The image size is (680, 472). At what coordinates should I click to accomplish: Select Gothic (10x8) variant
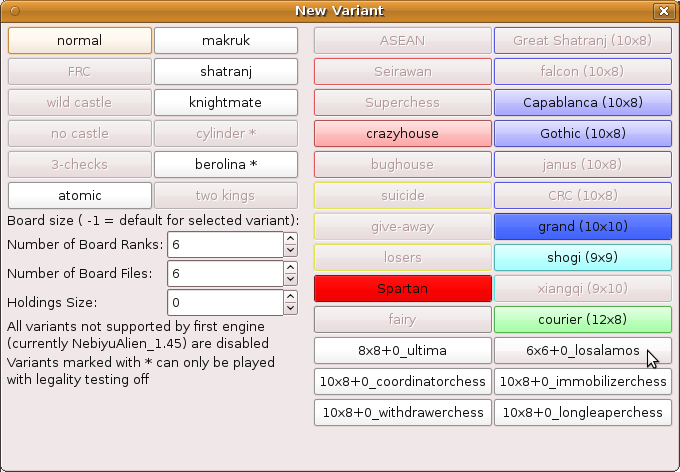pyautogui.click(x=583, y=134)
